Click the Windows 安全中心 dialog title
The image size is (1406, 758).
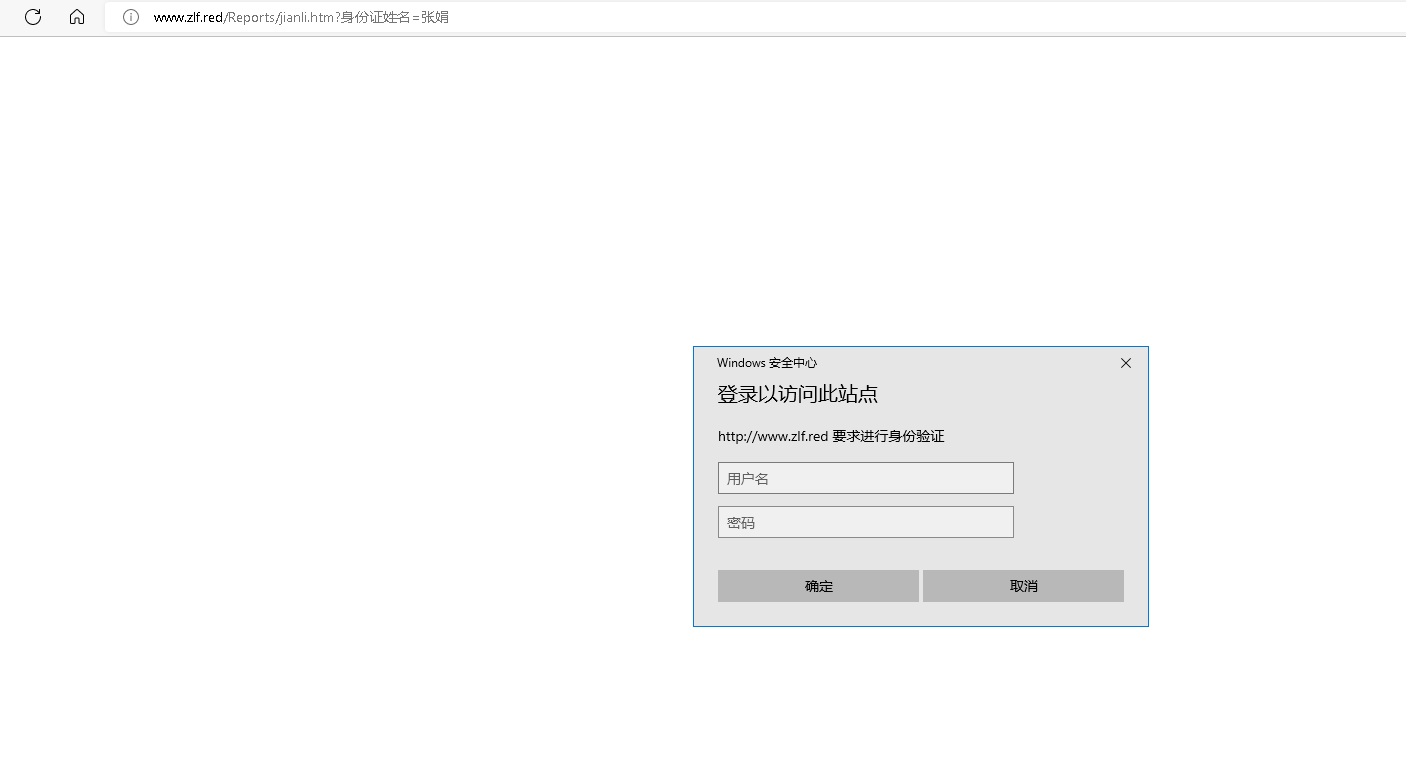tap(767, 363)
